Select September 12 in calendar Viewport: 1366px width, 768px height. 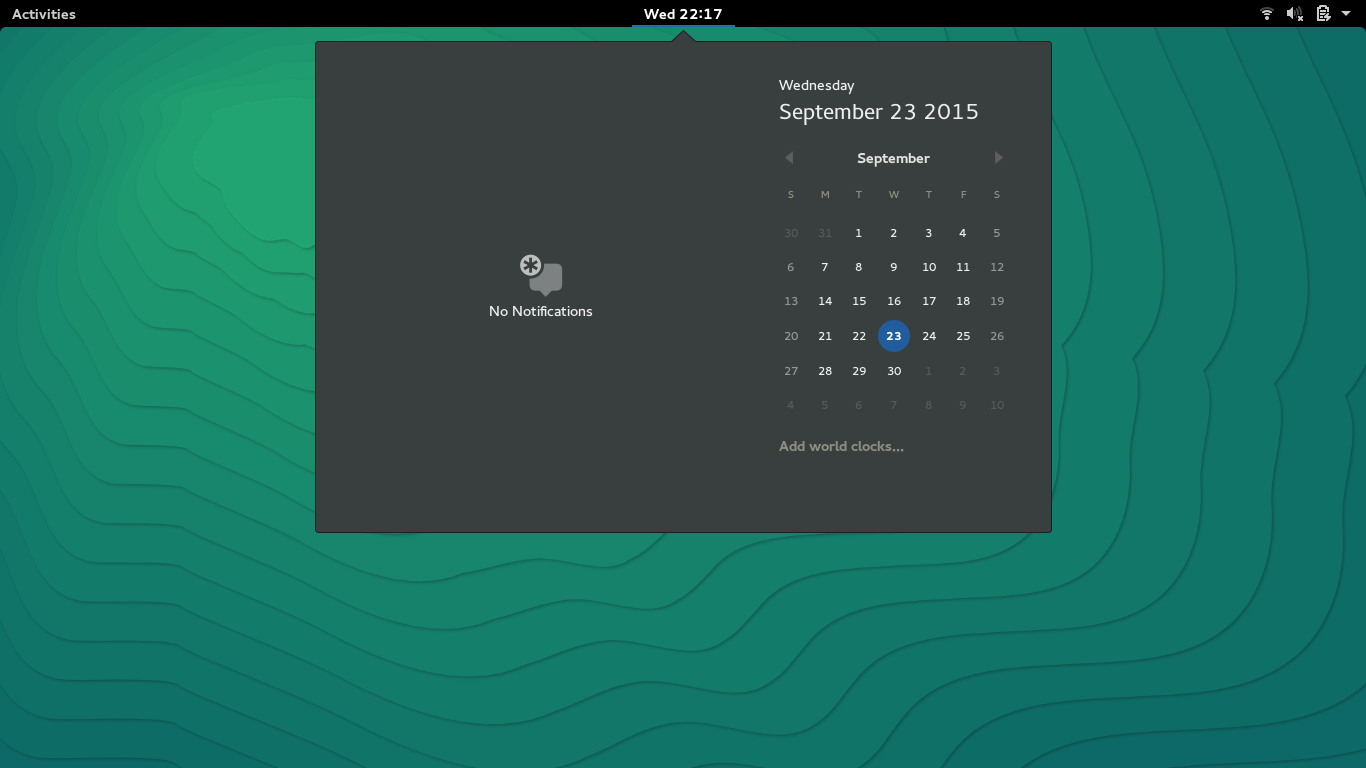pos(997,267)
